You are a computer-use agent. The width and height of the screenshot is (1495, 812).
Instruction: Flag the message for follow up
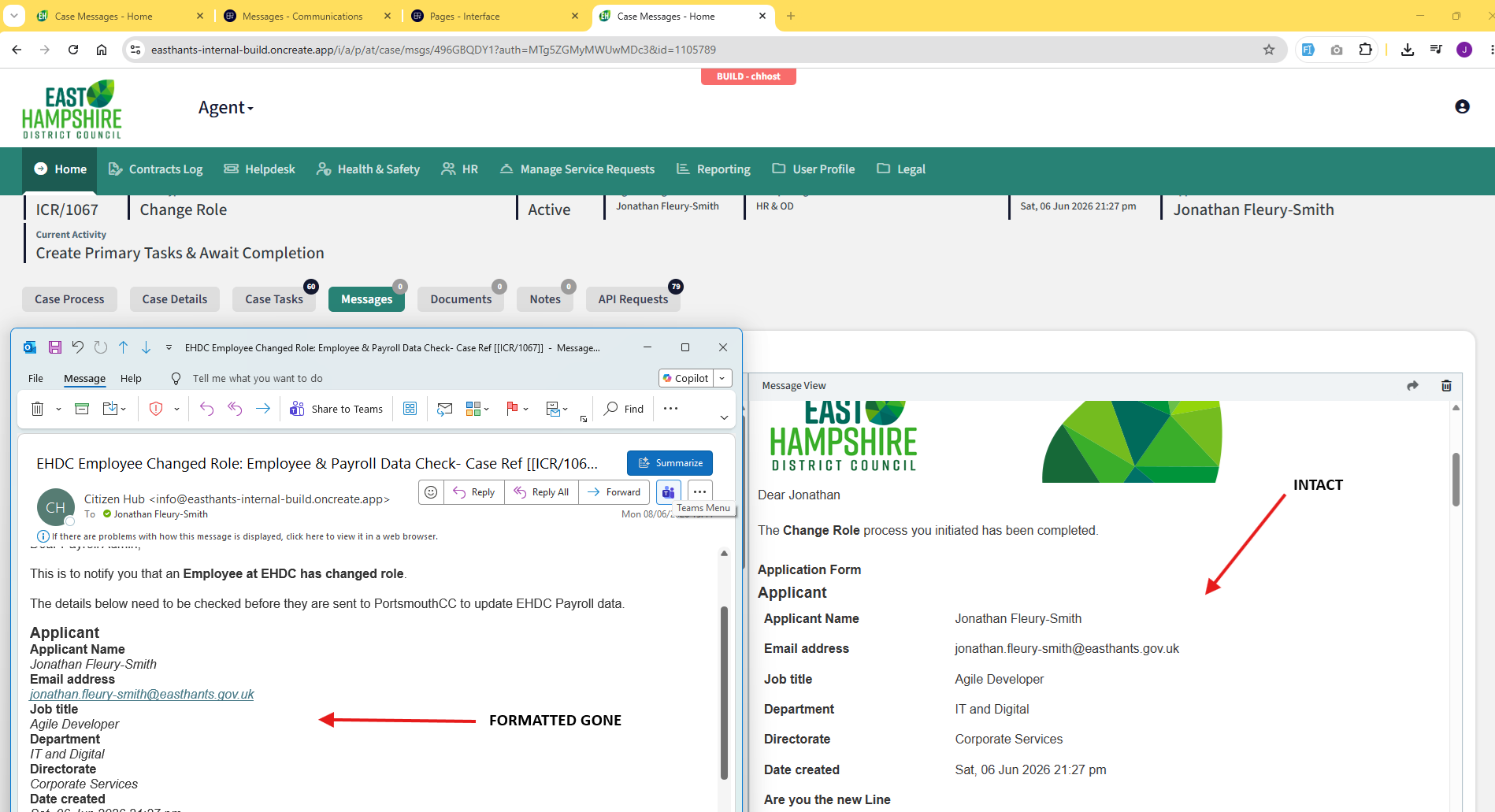pyautogui.click(x=512, y=408)
